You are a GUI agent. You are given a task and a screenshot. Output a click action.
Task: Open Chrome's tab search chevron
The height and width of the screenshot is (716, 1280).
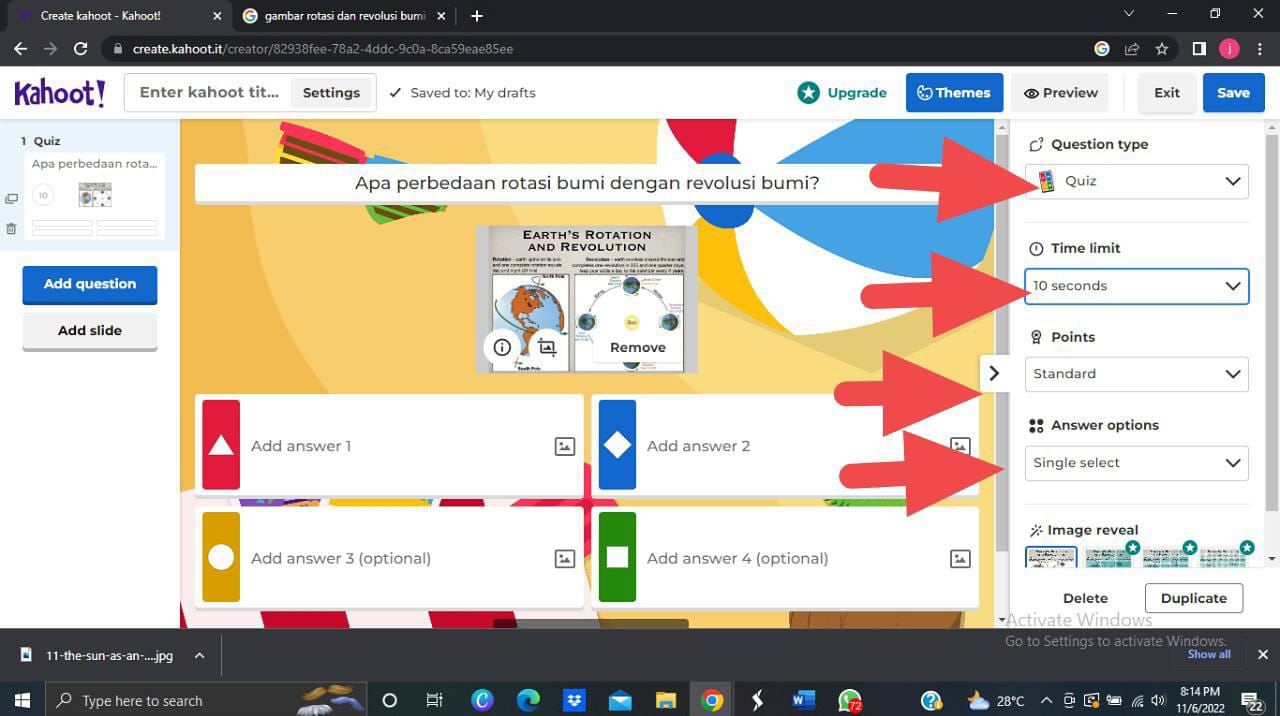[x=1129, y=14]
